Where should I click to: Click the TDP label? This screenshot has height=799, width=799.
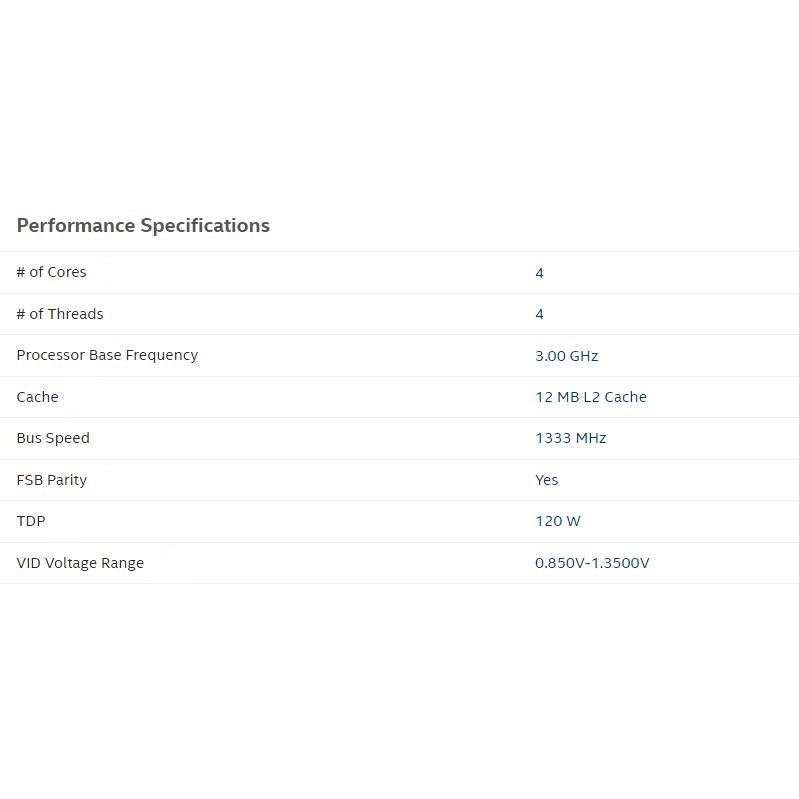pos(31,521)
